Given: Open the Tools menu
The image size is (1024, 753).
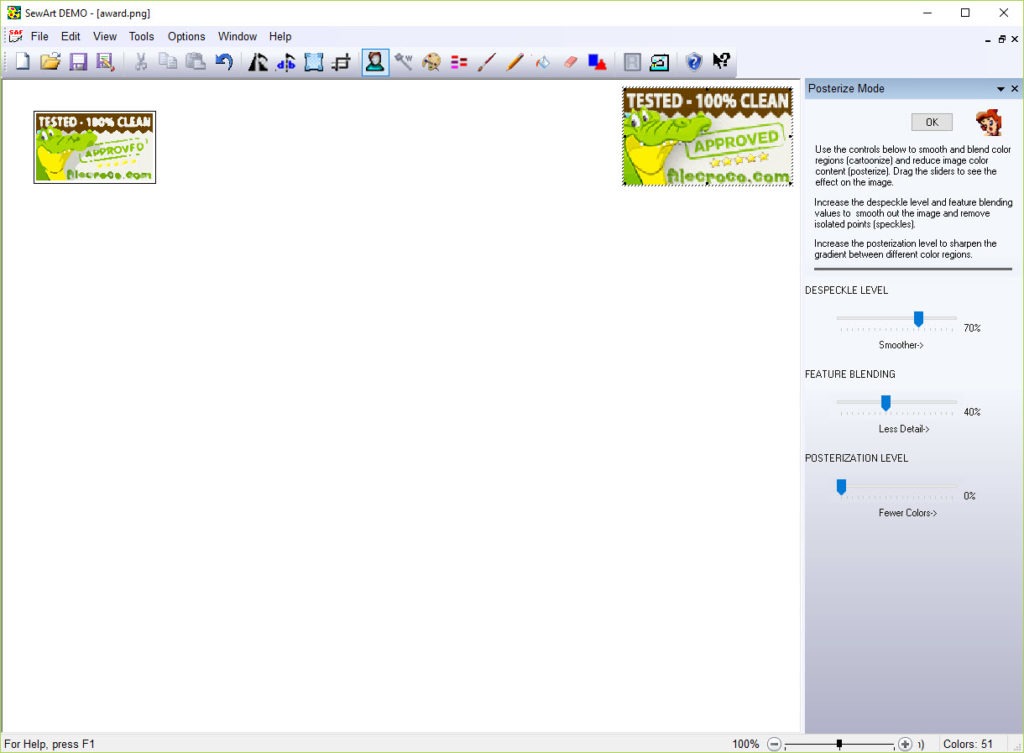Looking at the screenshot, I should point(141,37).
